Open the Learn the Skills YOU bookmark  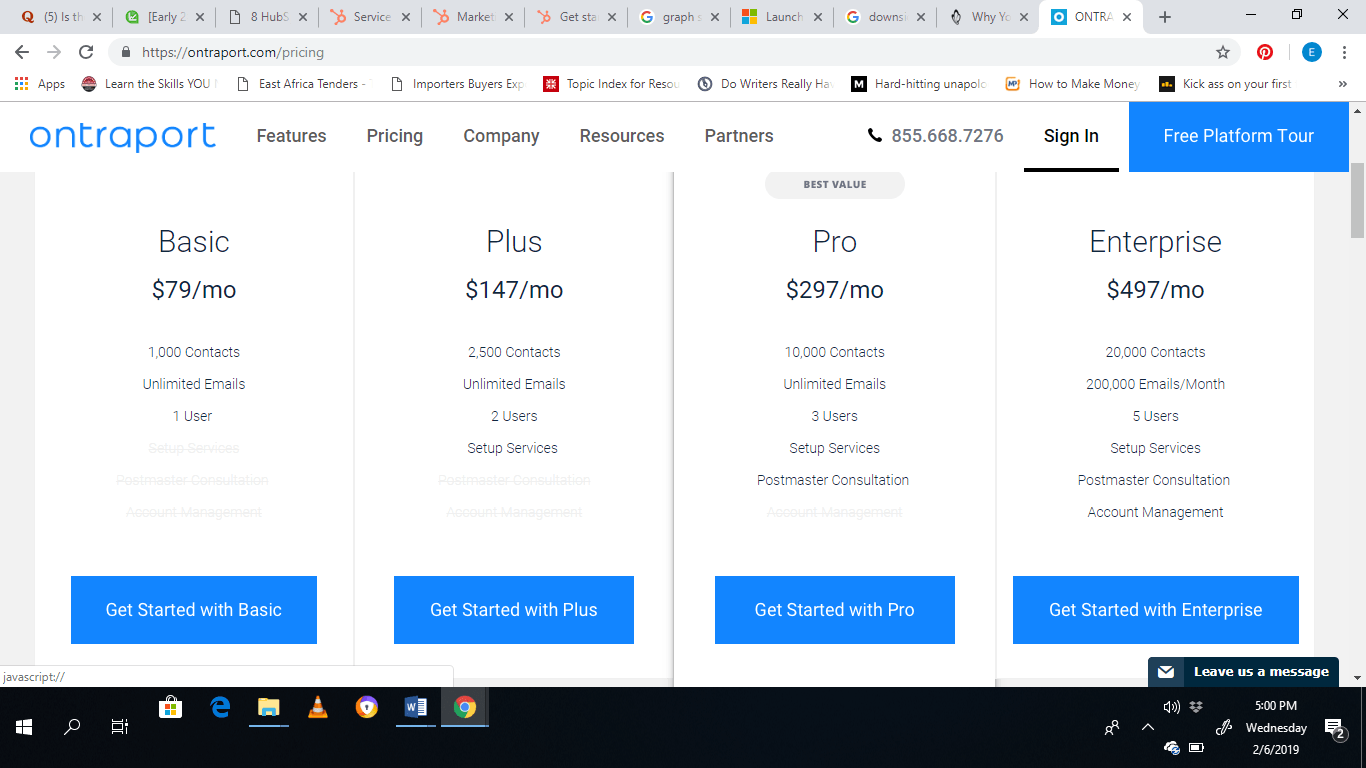pos(149,84)
